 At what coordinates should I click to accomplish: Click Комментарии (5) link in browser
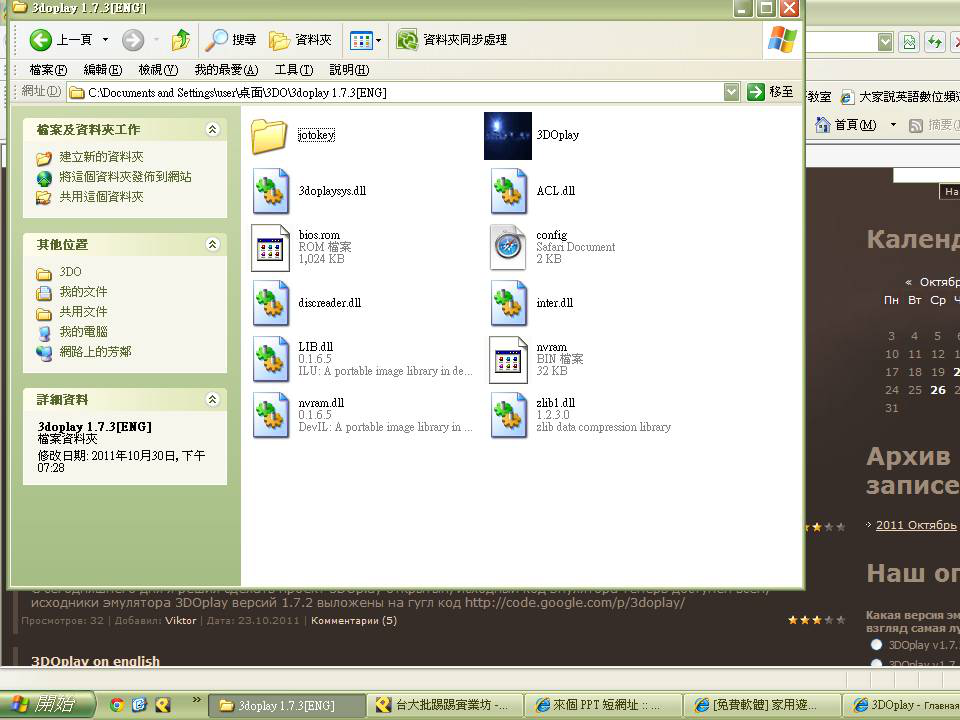[x=354, y=621]
